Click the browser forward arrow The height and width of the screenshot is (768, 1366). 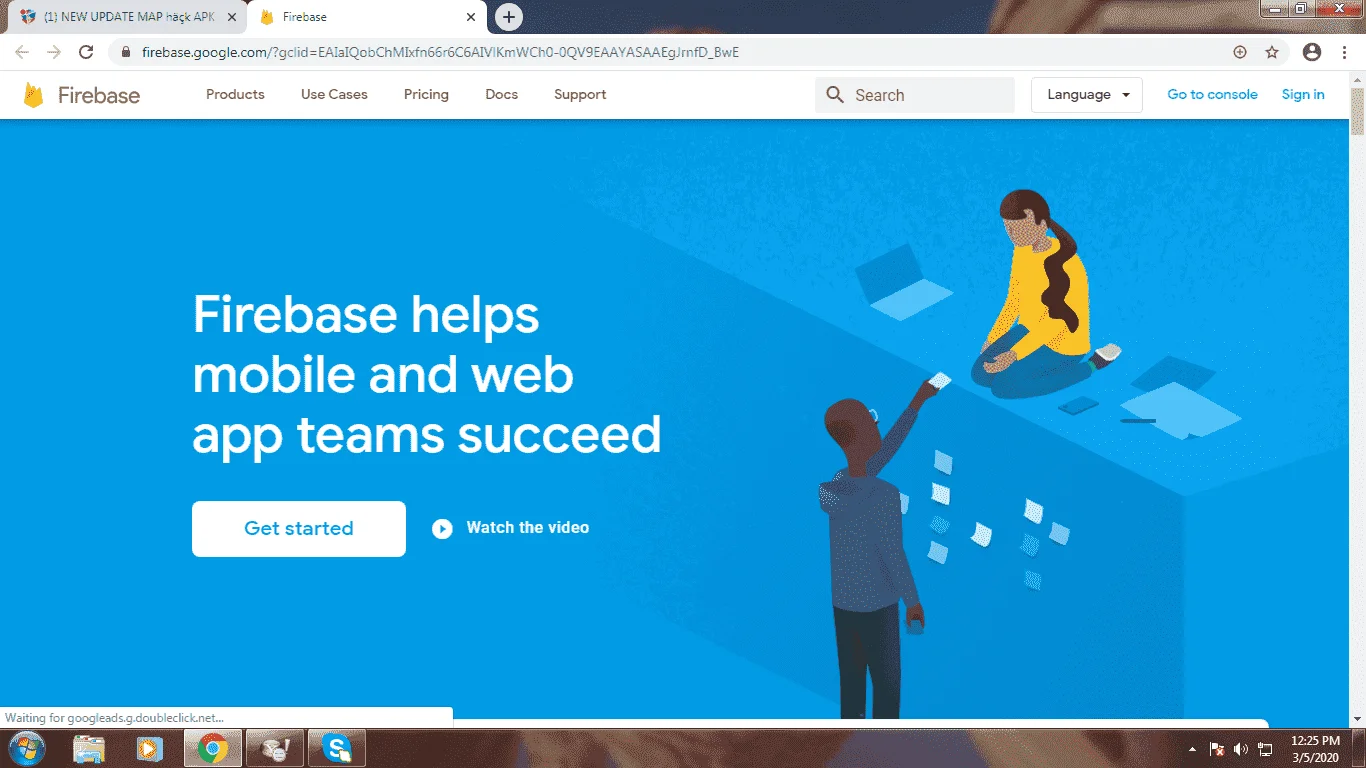point(54,52)
